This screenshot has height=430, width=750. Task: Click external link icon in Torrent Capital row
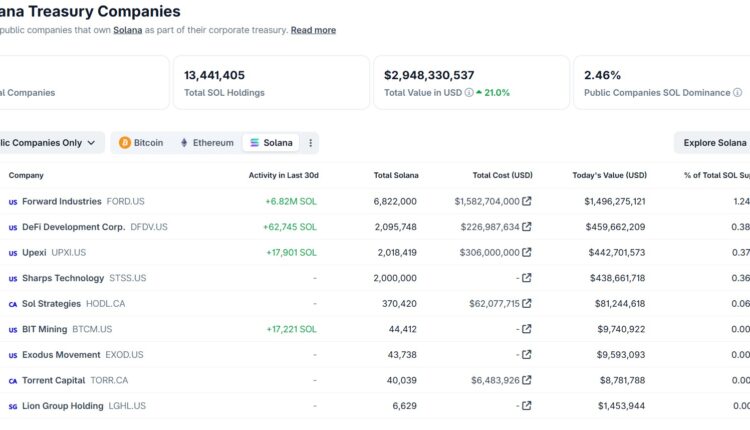[527, 380]
